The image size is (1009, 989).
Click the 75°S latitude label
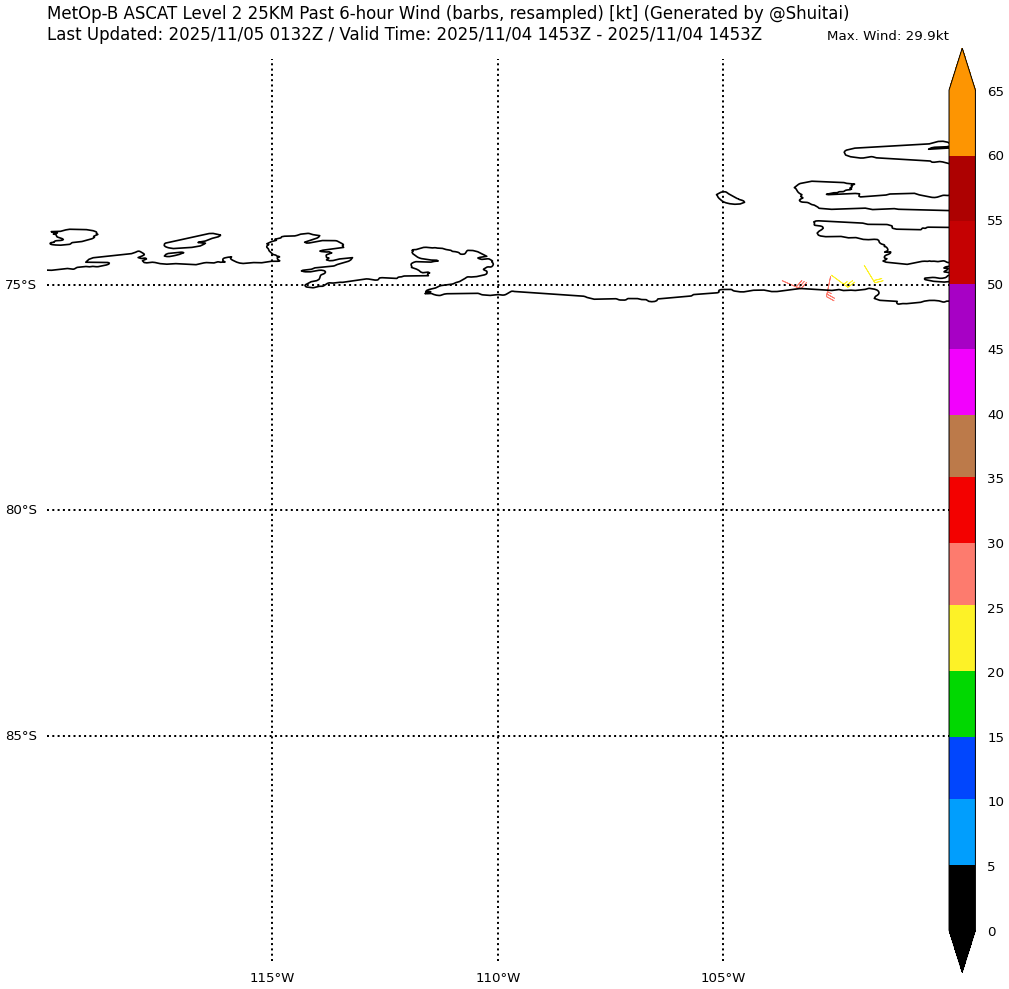click(x=21, y=285)
